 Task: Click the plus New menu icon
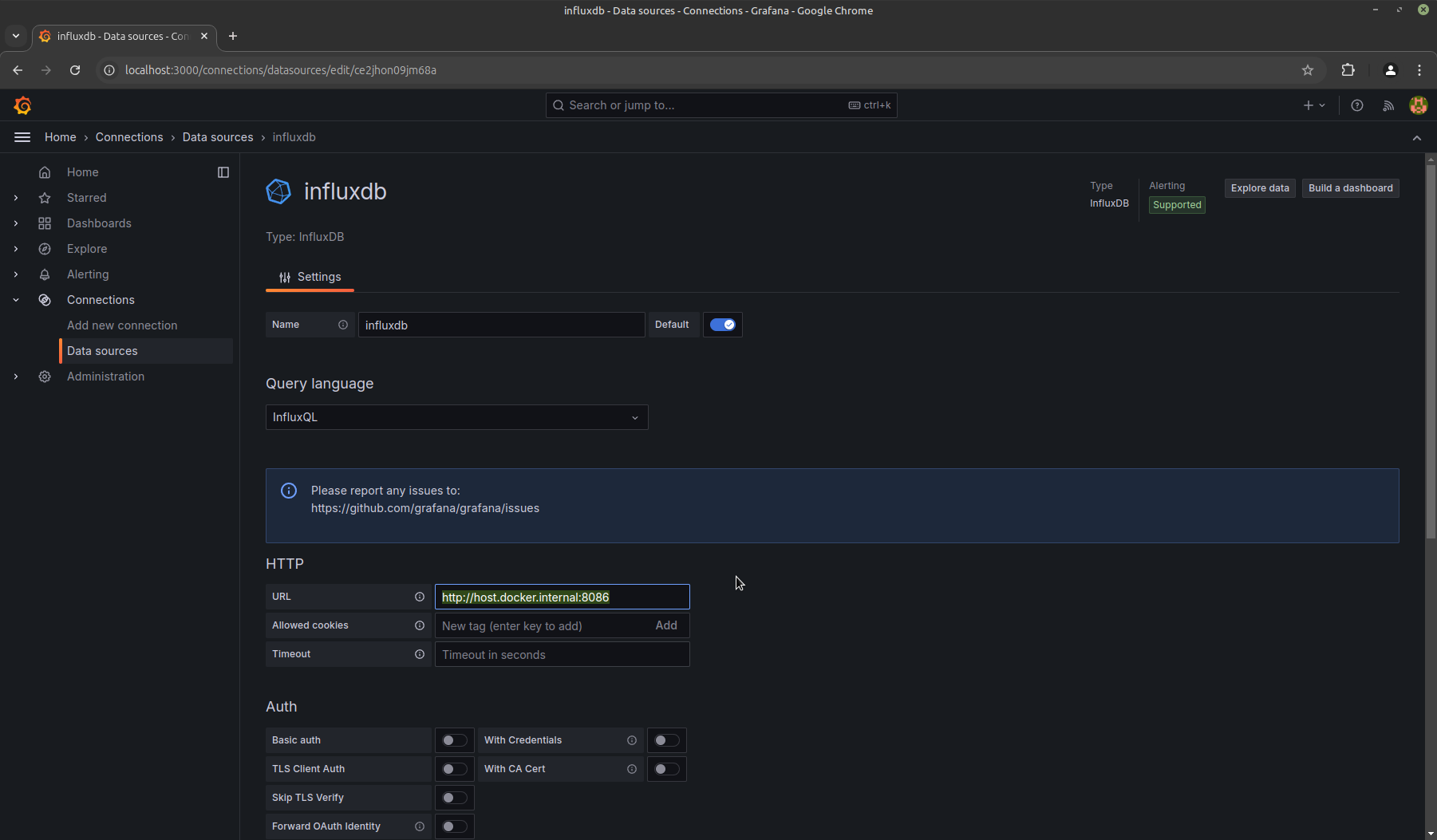[x=1313, y=105]
